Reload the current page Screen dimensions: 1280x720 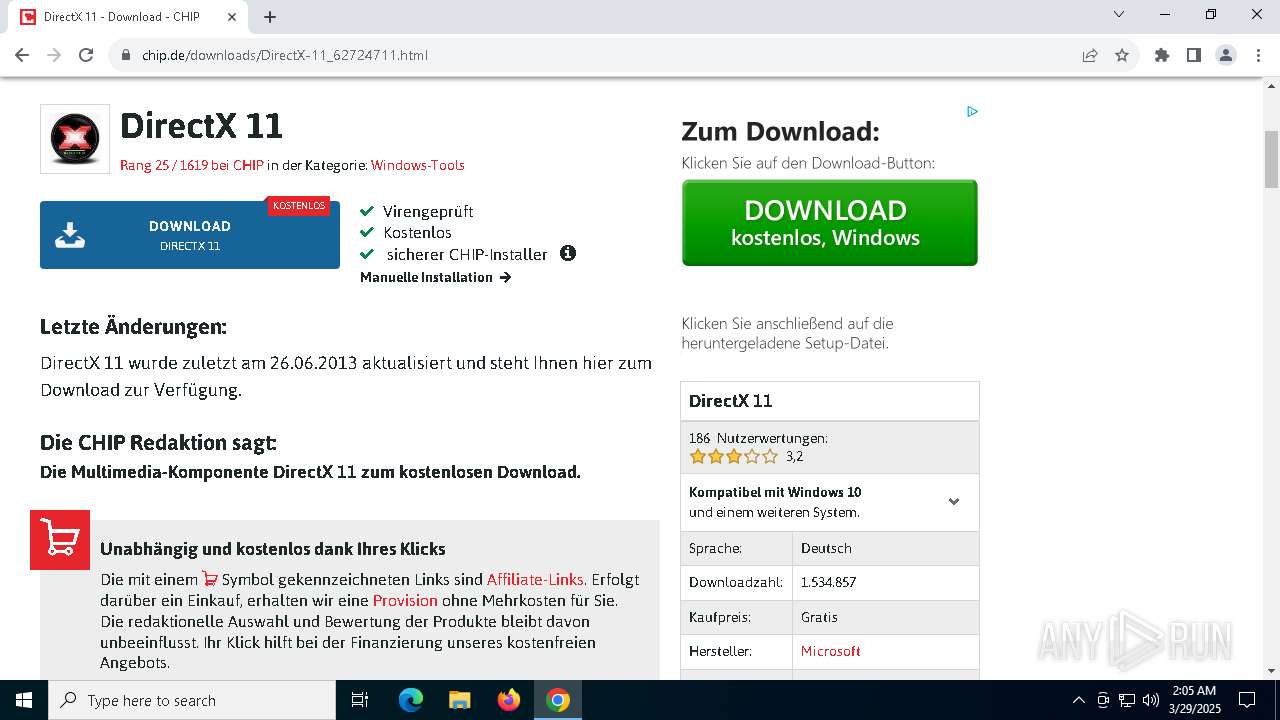coord(86,55)
